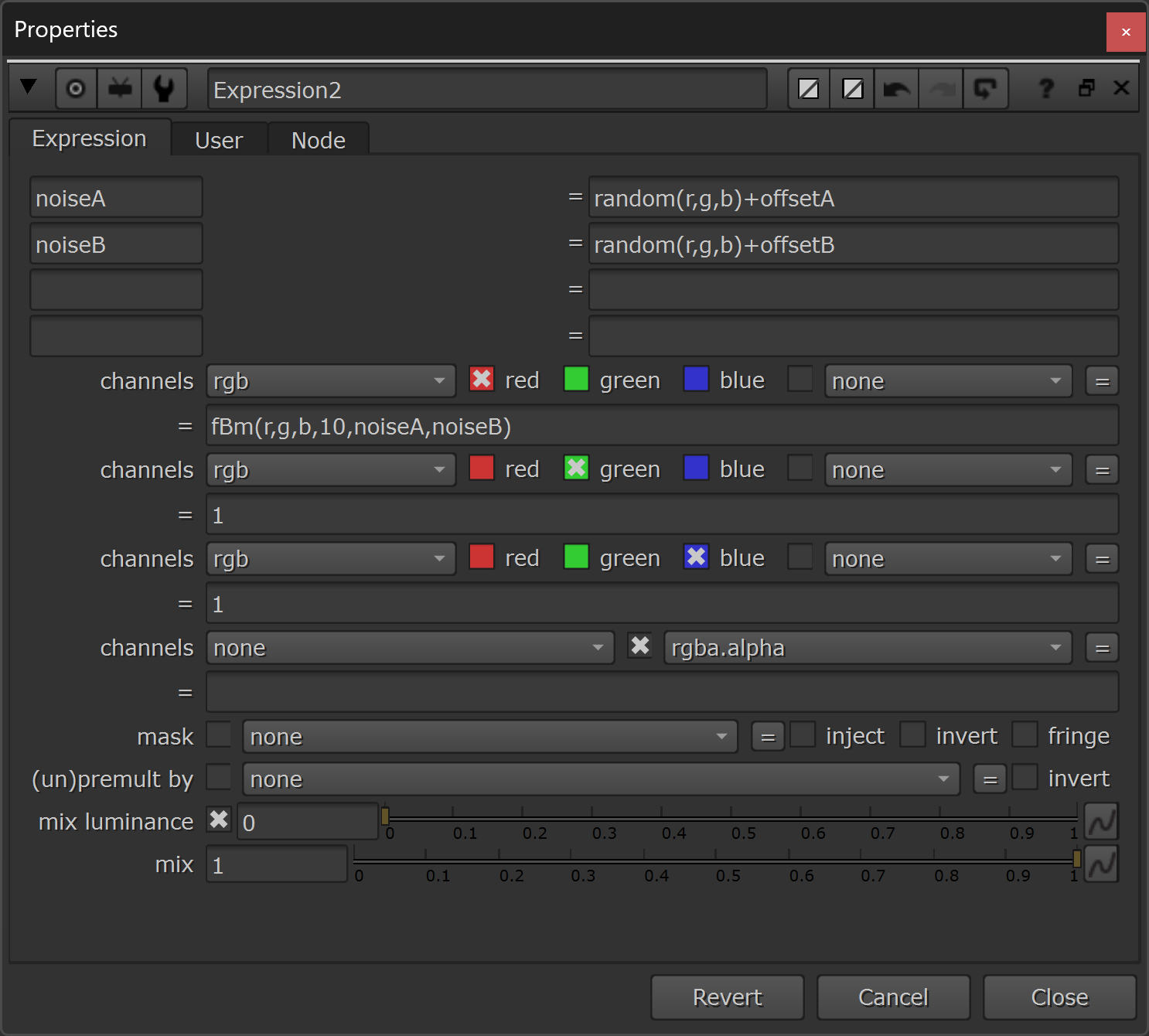The width and height of the screenshot is (1149, 1036).
Task: Float the panel using the float-window icon
Action: coord(1086,88)
